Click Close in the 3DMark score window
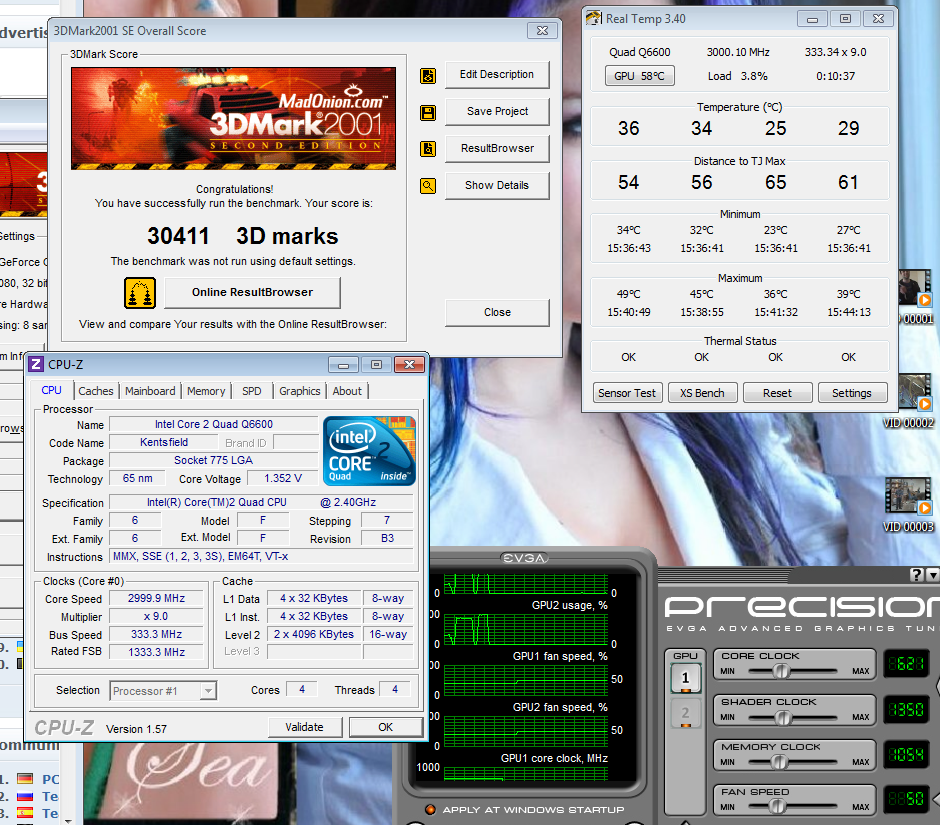This screenshot has height=825, width=940. [497, 312]
